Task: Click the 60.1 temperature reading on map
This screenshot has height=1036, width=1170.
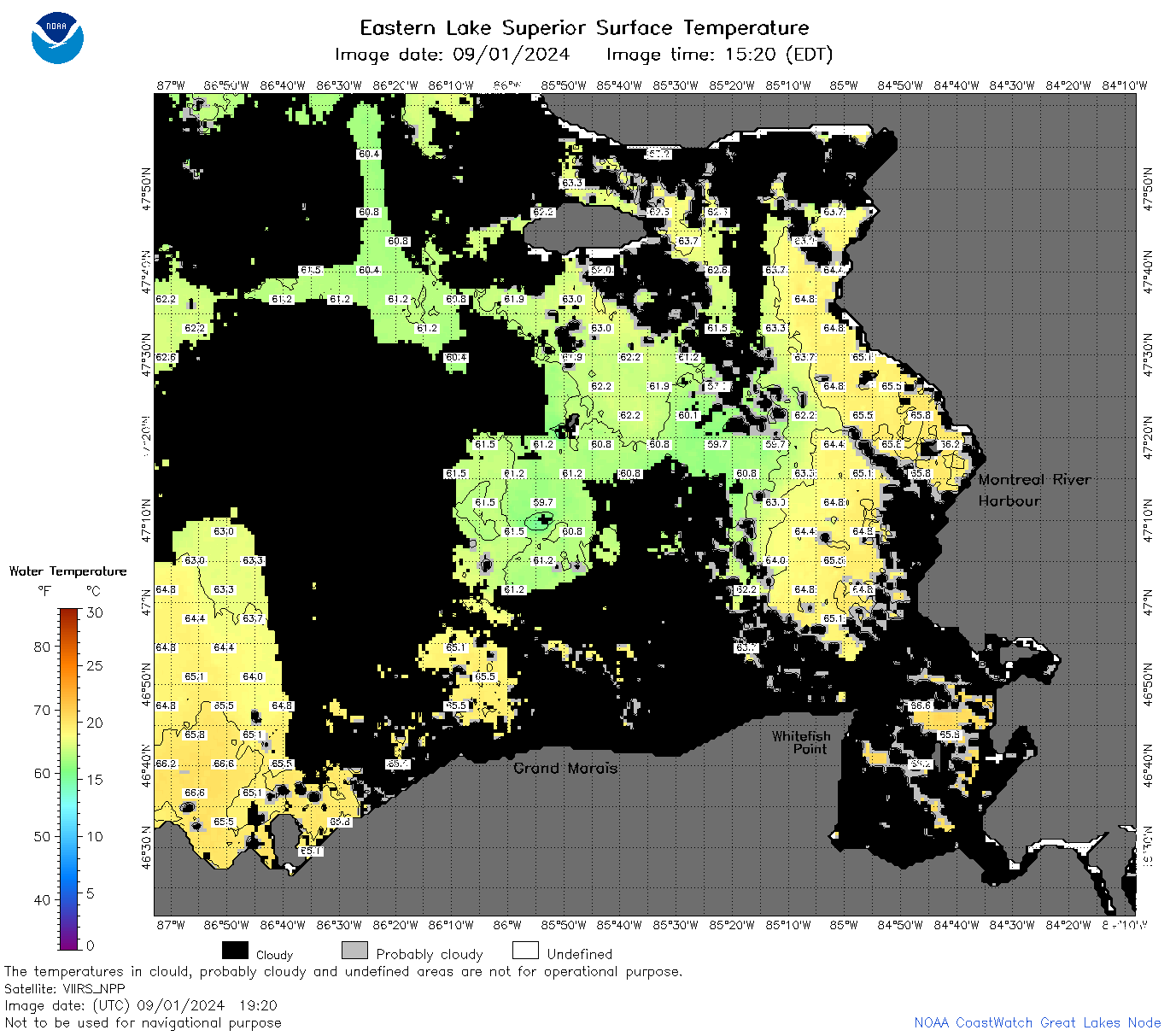Action: 688,415
